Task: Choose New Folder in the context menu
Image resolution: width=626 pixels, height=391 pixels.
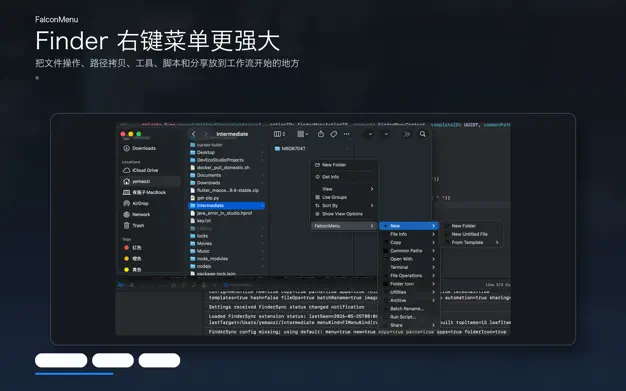Action: coord(344,165)
